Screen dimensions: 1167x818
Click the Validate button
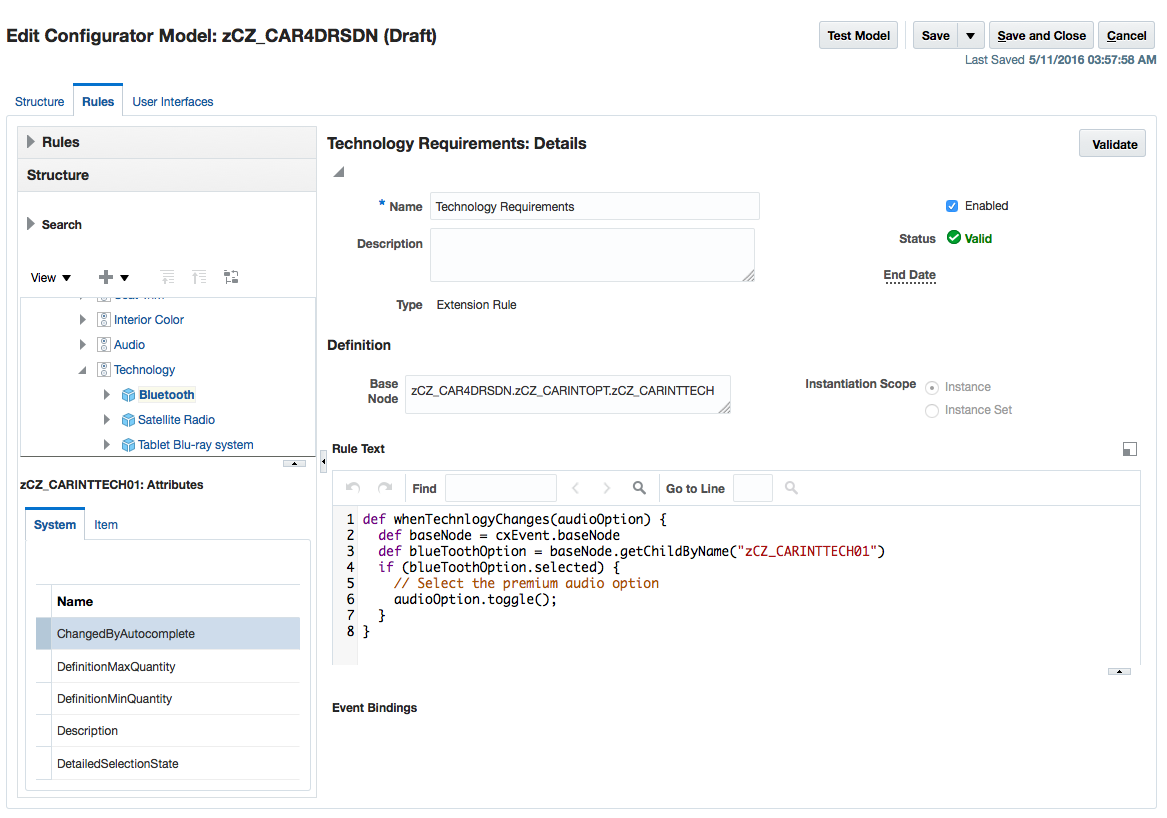click(x=1111, y=143)
